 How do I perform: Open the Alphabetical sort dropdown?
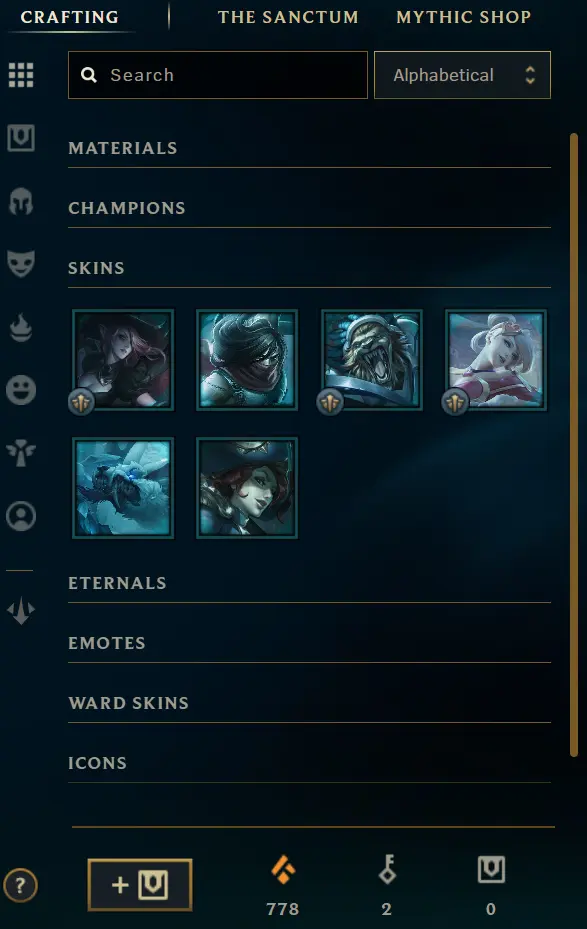click(x=462, y=75)
